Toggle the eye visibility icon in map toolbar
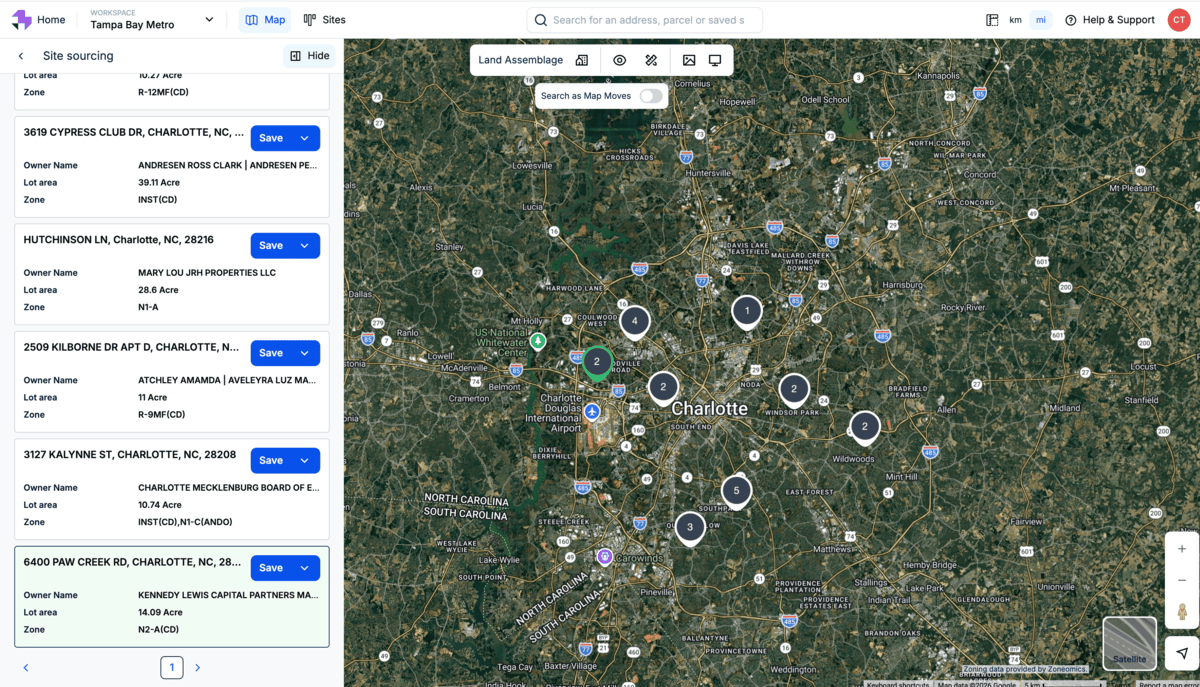Screen dimensions: 1200x687 click(620, 60)
